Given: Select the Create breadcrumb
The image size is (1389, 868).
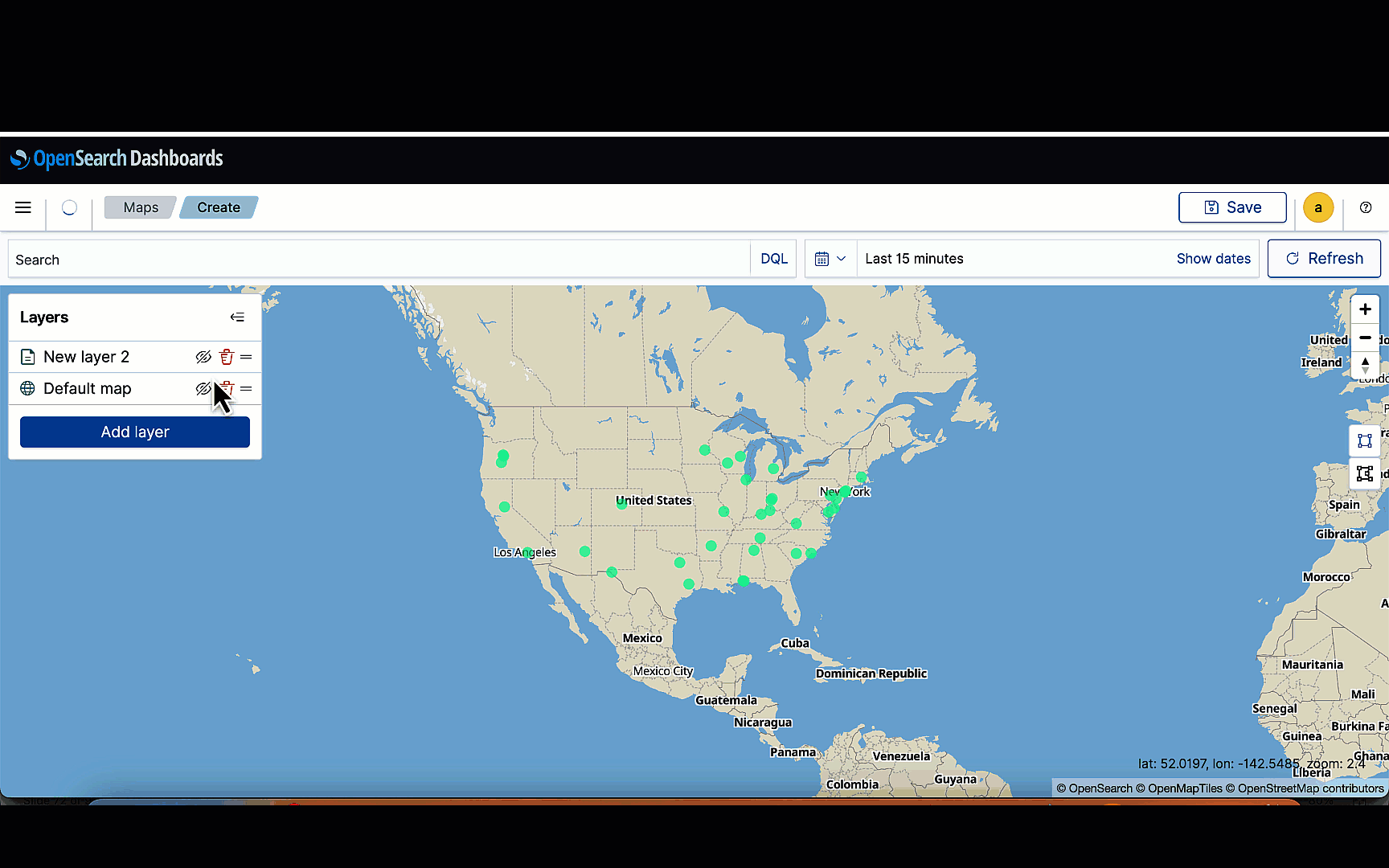Looking at the screenshot, I should tap(219, 207).
